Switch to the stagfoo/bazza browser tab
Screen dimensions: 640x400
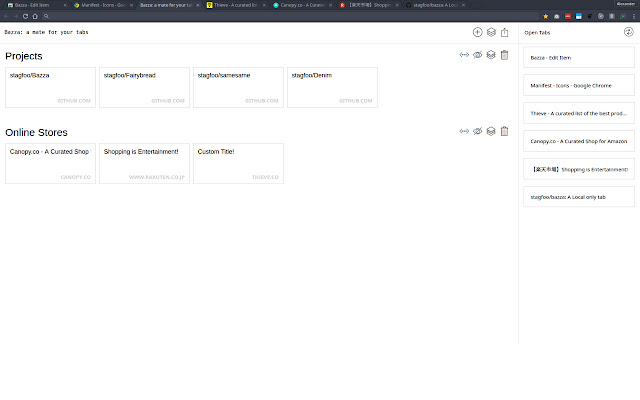[433, 5]
